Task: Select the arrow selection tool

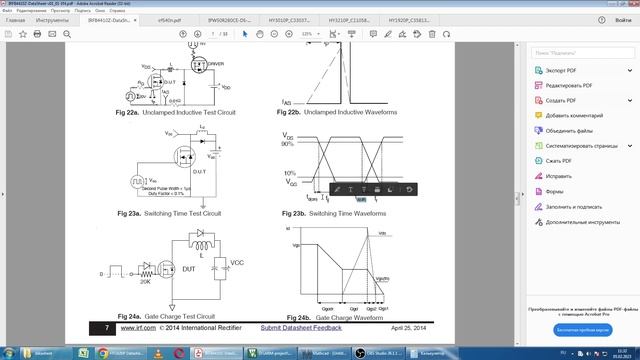Action: [245, 34]
